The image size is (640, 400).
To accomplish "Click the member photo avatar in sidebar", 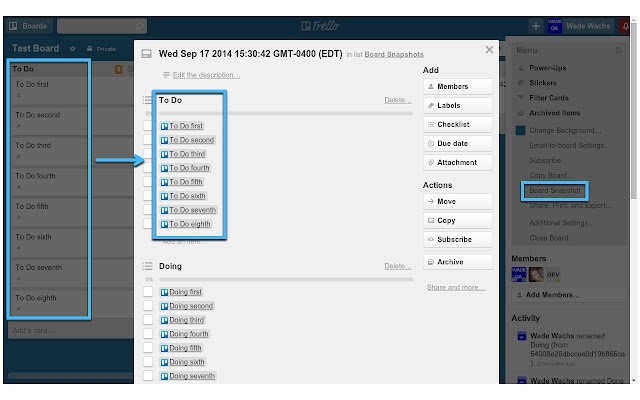I will click(x=536, y=274).
